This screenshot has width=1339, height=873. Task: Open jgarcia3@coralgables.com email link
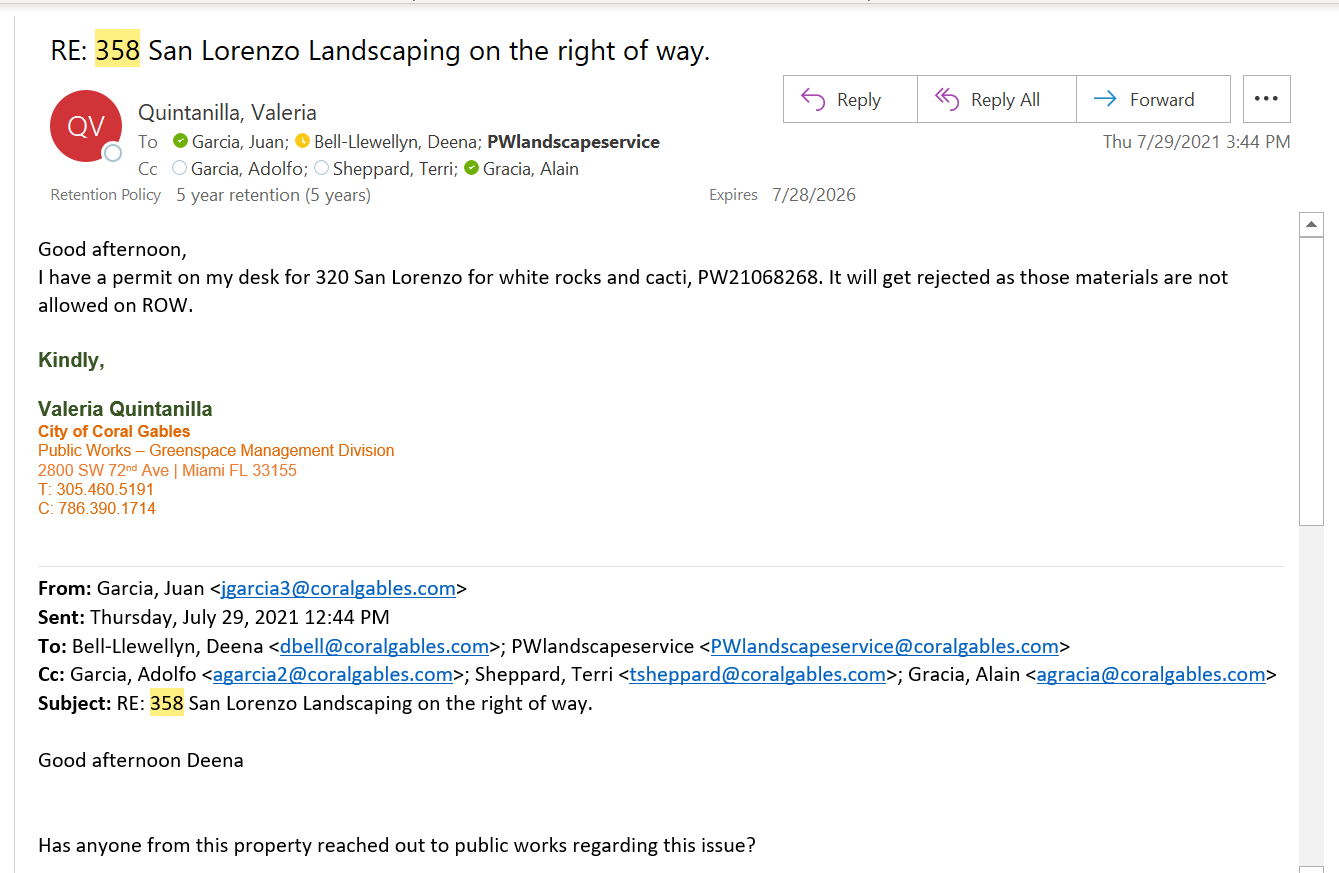click(338, 588)
